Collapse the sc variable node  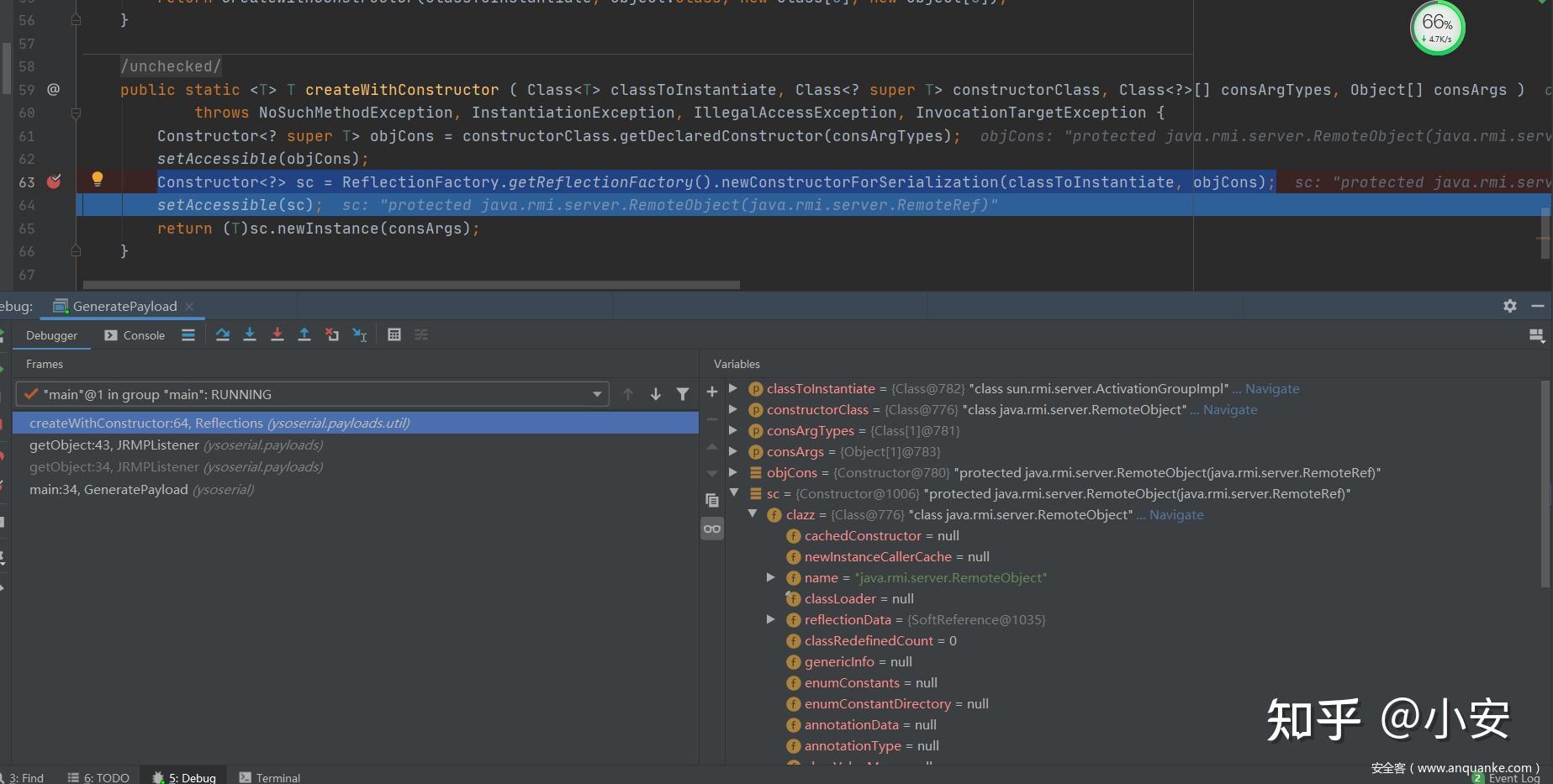[x=733, y=493]
